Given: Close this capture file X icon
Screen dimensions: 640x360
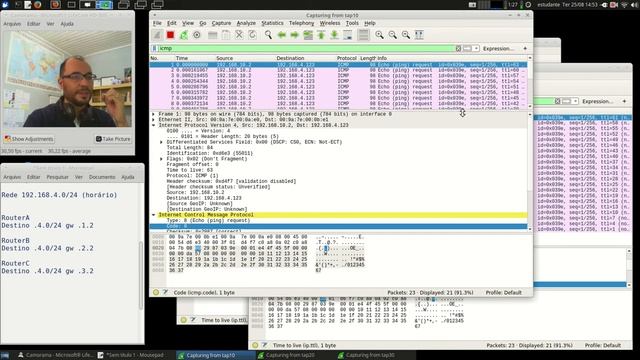Looking at the screenshot, I should [x=239, y=35].
